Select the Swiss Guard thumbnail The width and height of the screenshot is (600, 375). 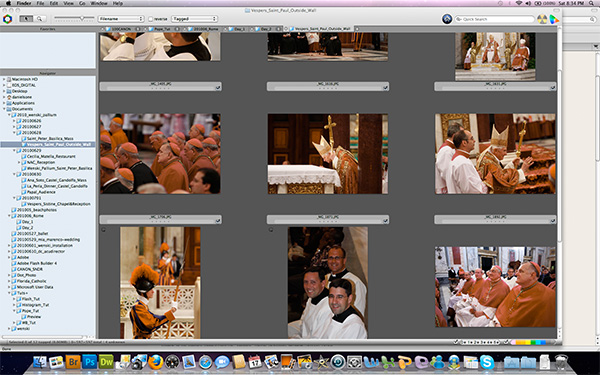point(160,283)
